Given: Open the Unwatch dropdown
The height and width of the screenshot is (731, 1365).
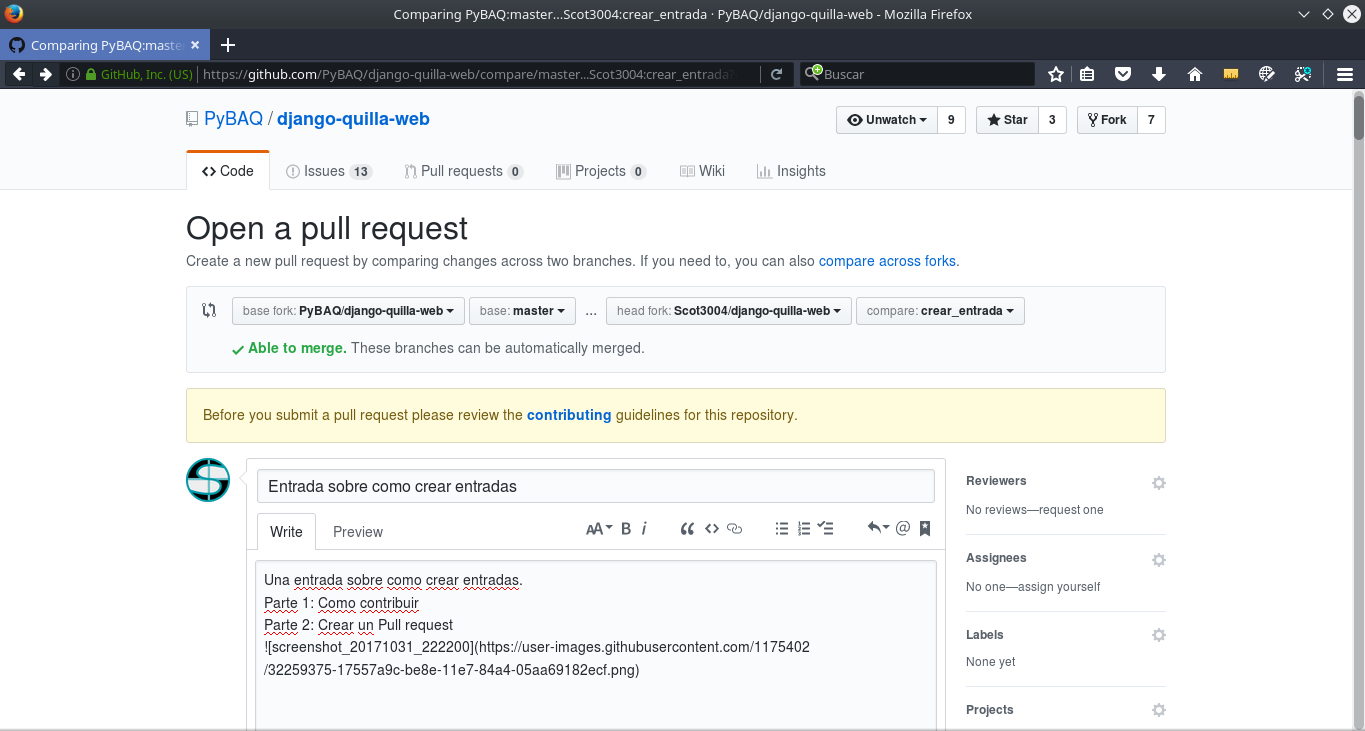Looking at the screenshot, I should [x=887, y=120].
